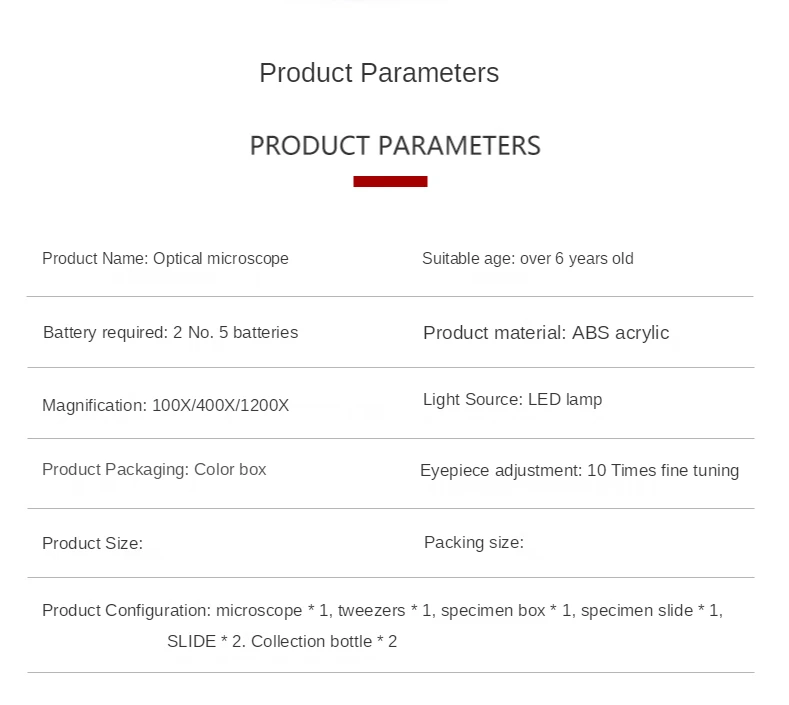Click the red bar under heading
This screenshot has width=789, height=705.
click(390, 181)
